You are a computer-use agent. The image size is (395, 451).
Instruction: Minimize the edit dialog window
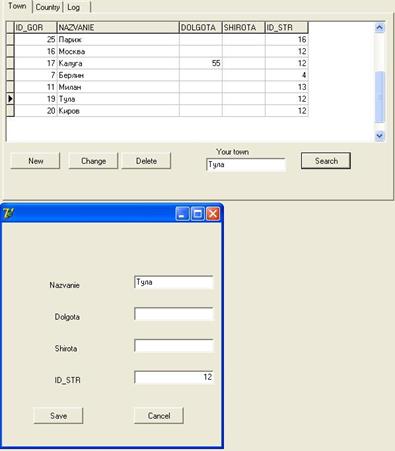click(x=182, y=214)
